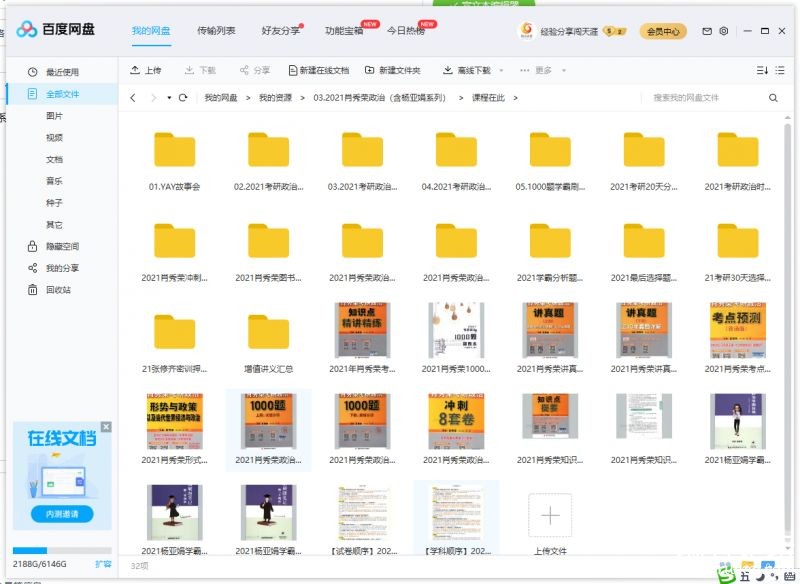
Task: Click the 我的资源 breadcrumb link
Action: pos(276,97)
